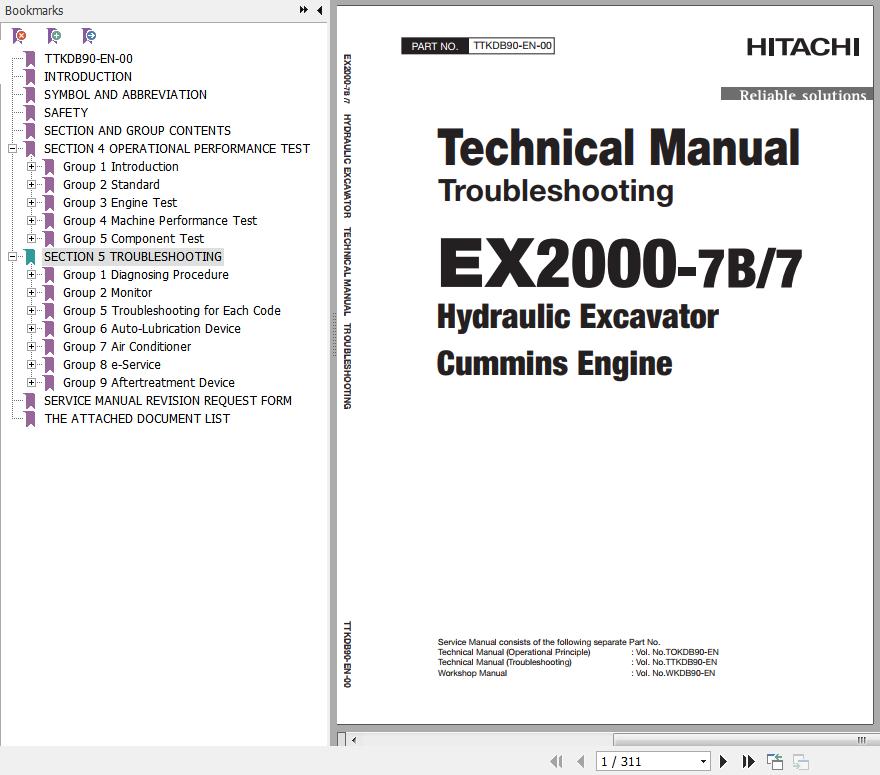The height and width of the screenshot is (775, 880).
Task: Open the page number dropdown arrow
Action: 703,762
